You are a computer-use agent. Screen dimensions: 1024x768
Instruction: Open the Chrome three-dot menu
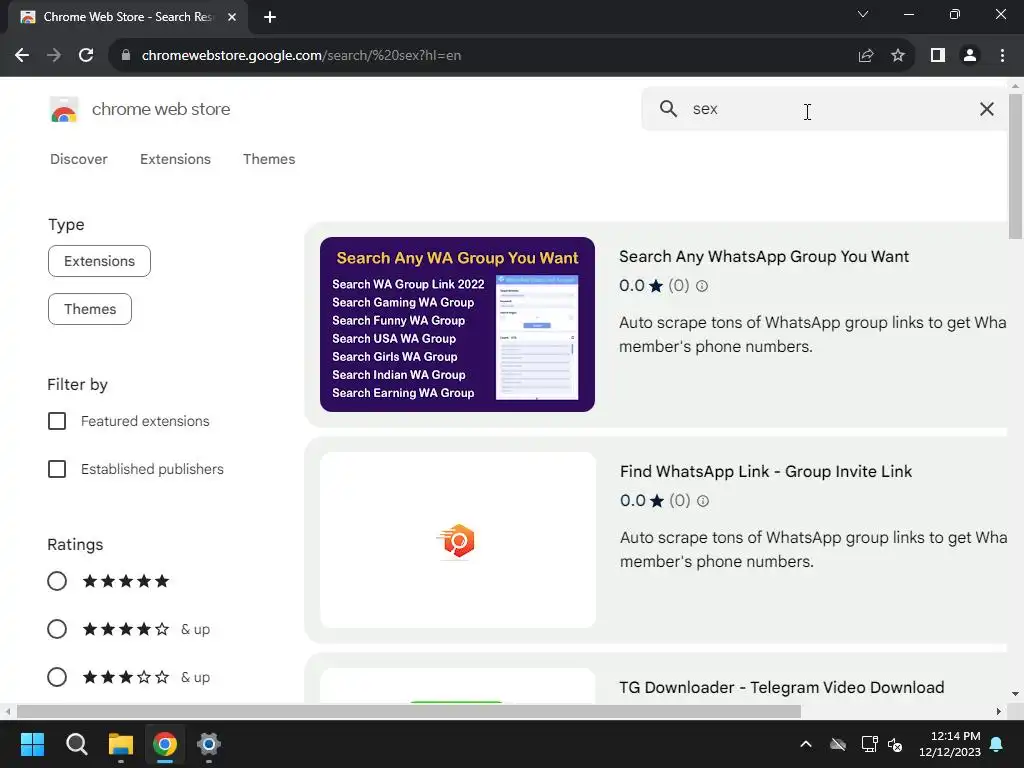click(x=1002, y=56)
